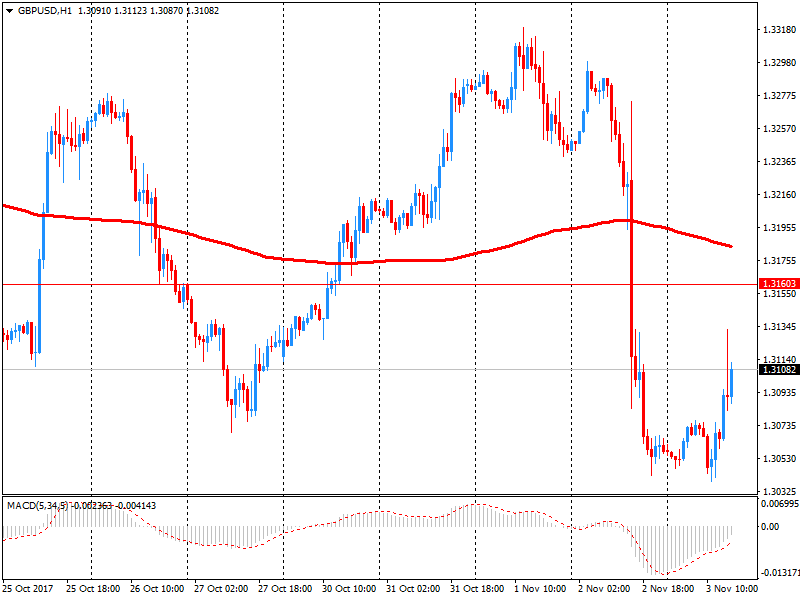
Task: Select the 1.32570 price scale value
Action: click(779, 129)
